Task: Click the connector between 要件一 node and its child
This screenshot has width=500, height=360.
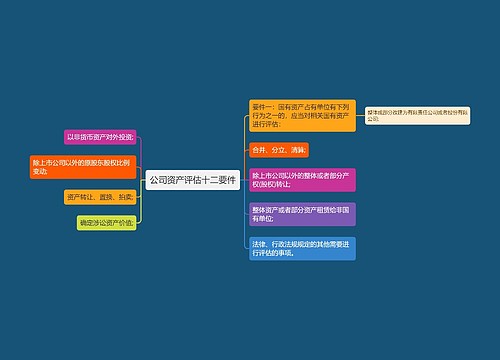Action: click(360, 116)
